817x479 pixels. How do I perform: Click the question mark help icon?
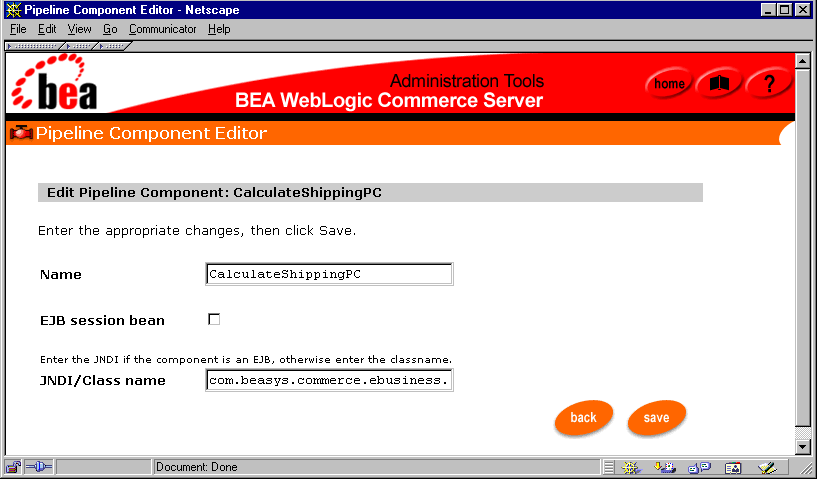(769, 83)
